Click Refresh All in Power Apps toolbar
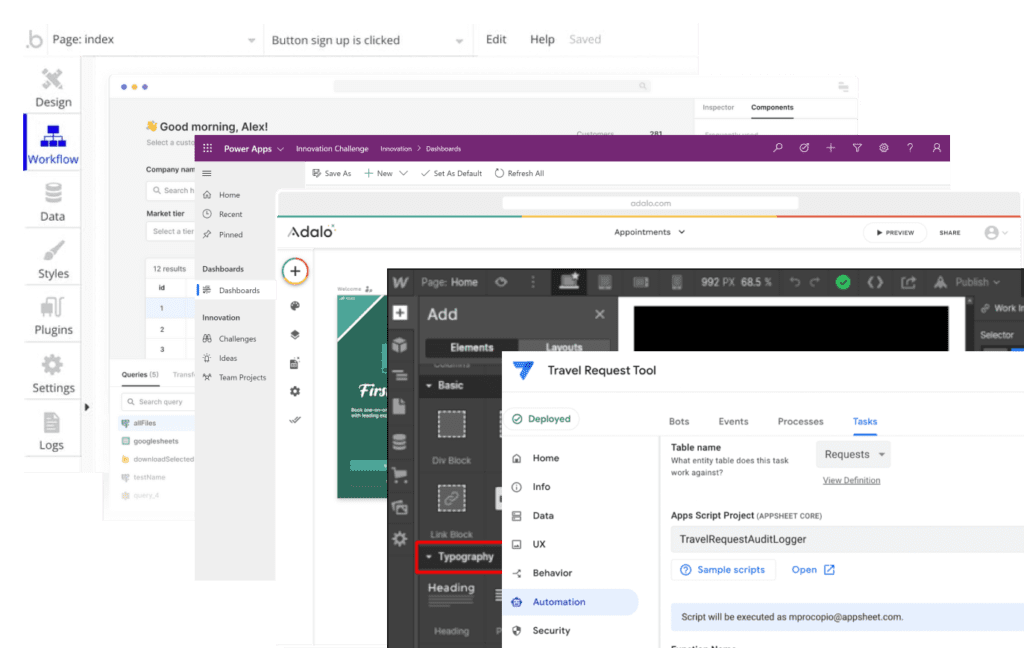 tap(519, 173)
